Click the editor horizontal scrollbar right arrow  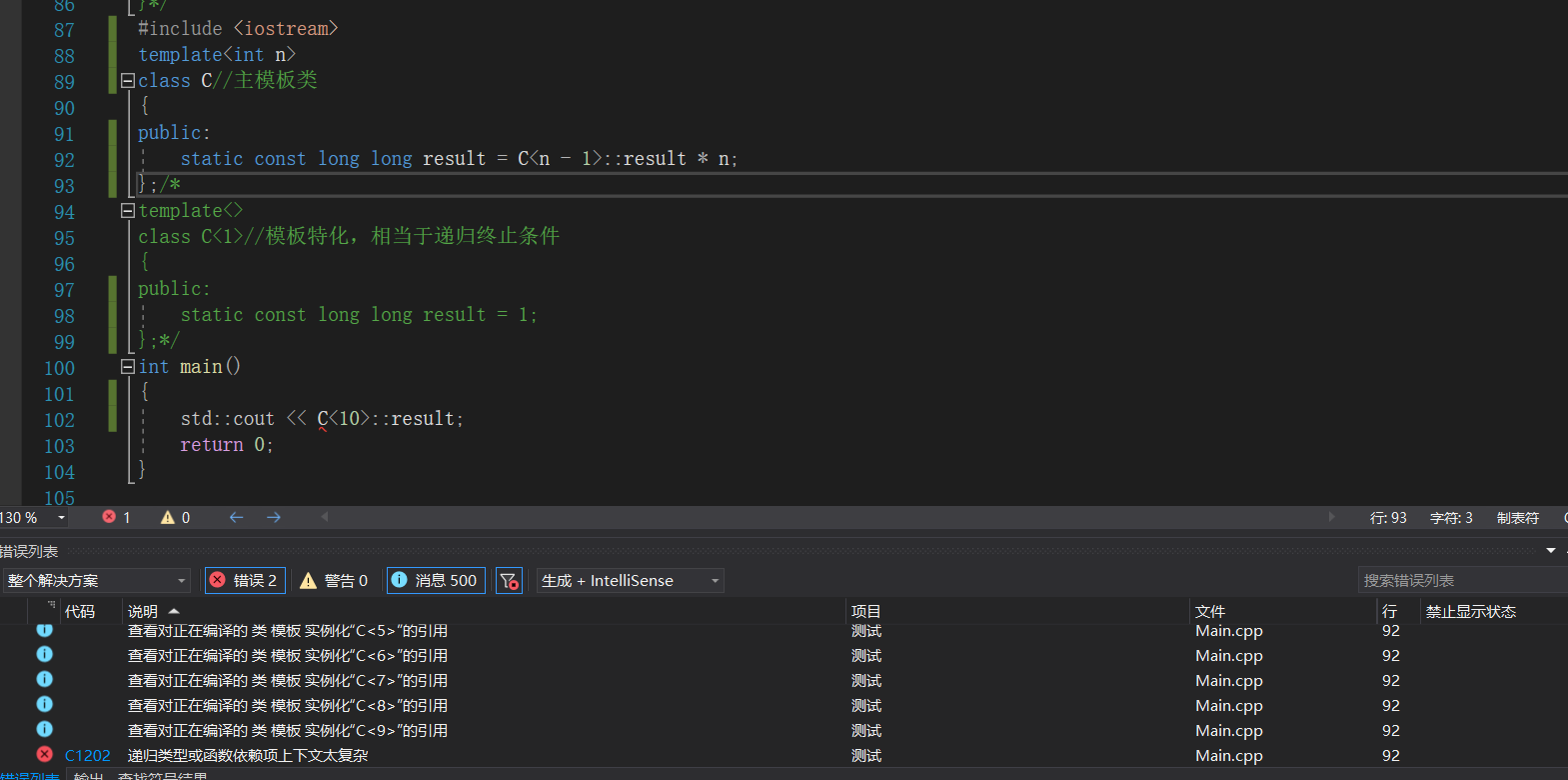pos(1331,517)
